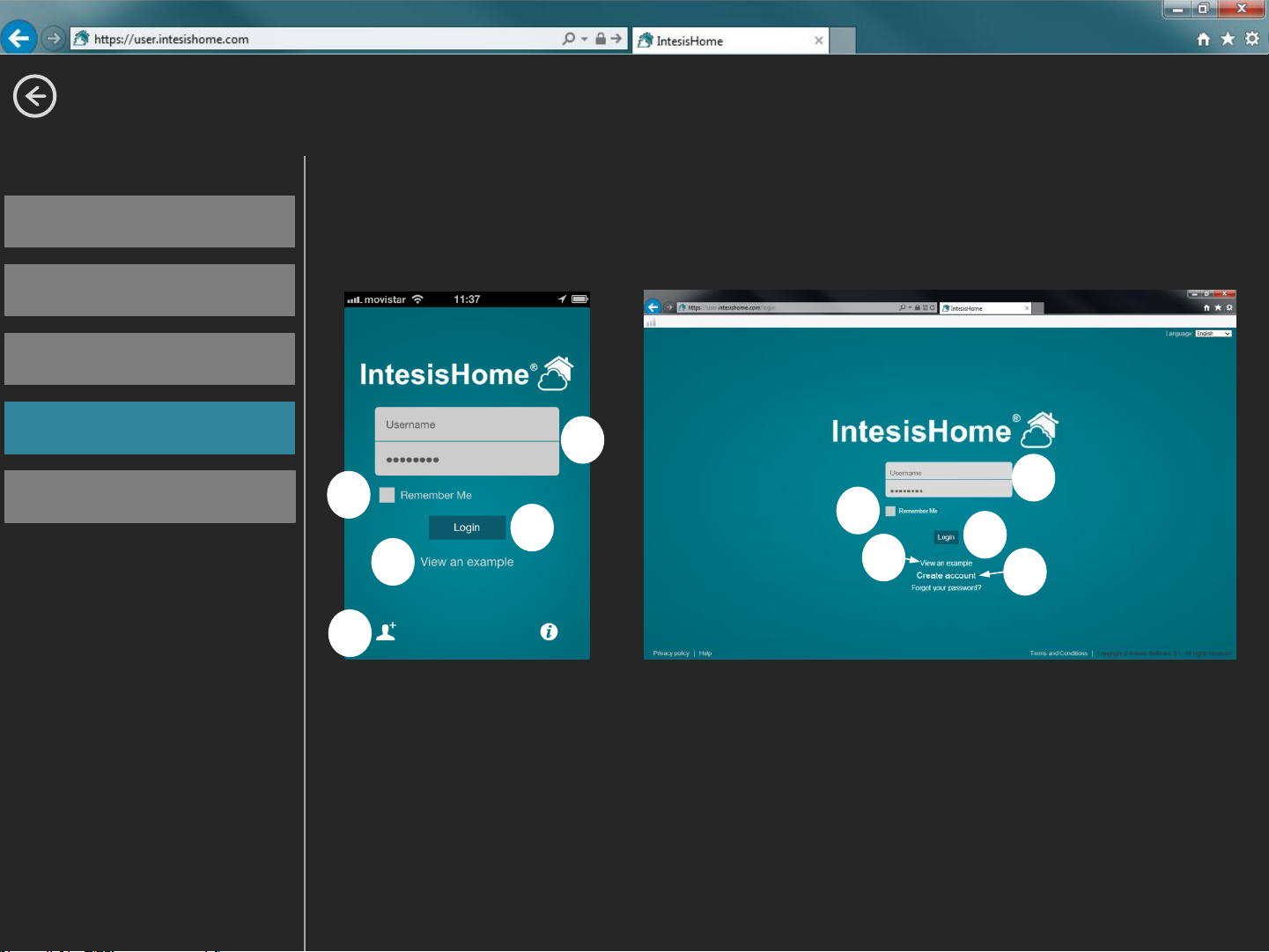The image size is (1269, 952).
Task: Open a new tab beside IntesisHome tab
Action: click(843, 41)
